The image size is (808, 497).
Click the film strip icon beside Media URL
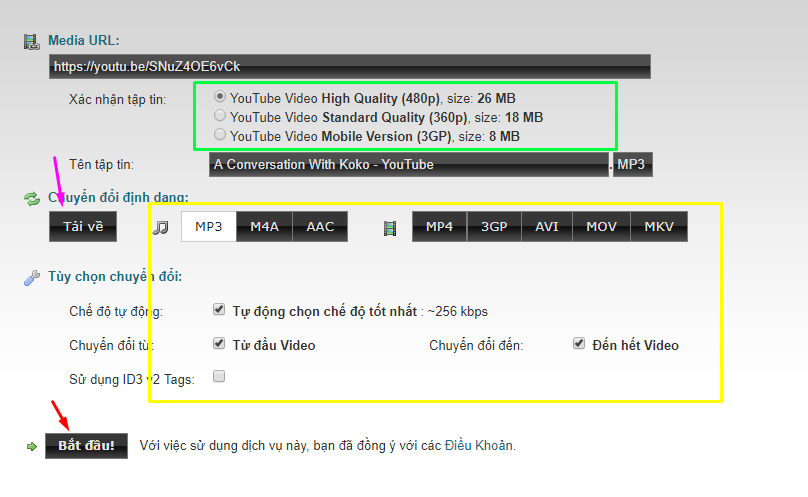coord(30,41)
